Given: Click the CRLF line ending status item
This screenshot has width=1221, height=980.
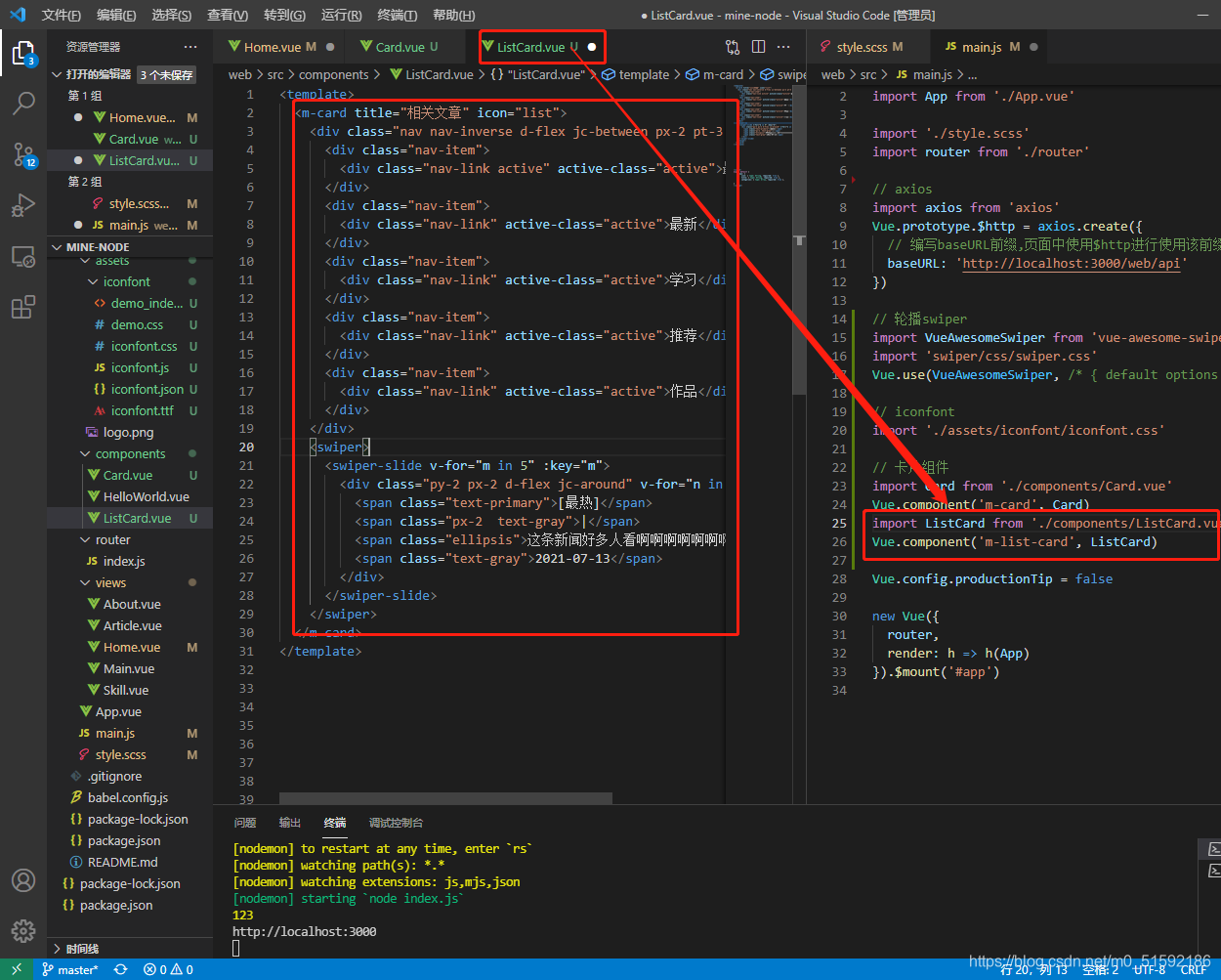Looking at the screenshot, I should tap(1194, 969).
